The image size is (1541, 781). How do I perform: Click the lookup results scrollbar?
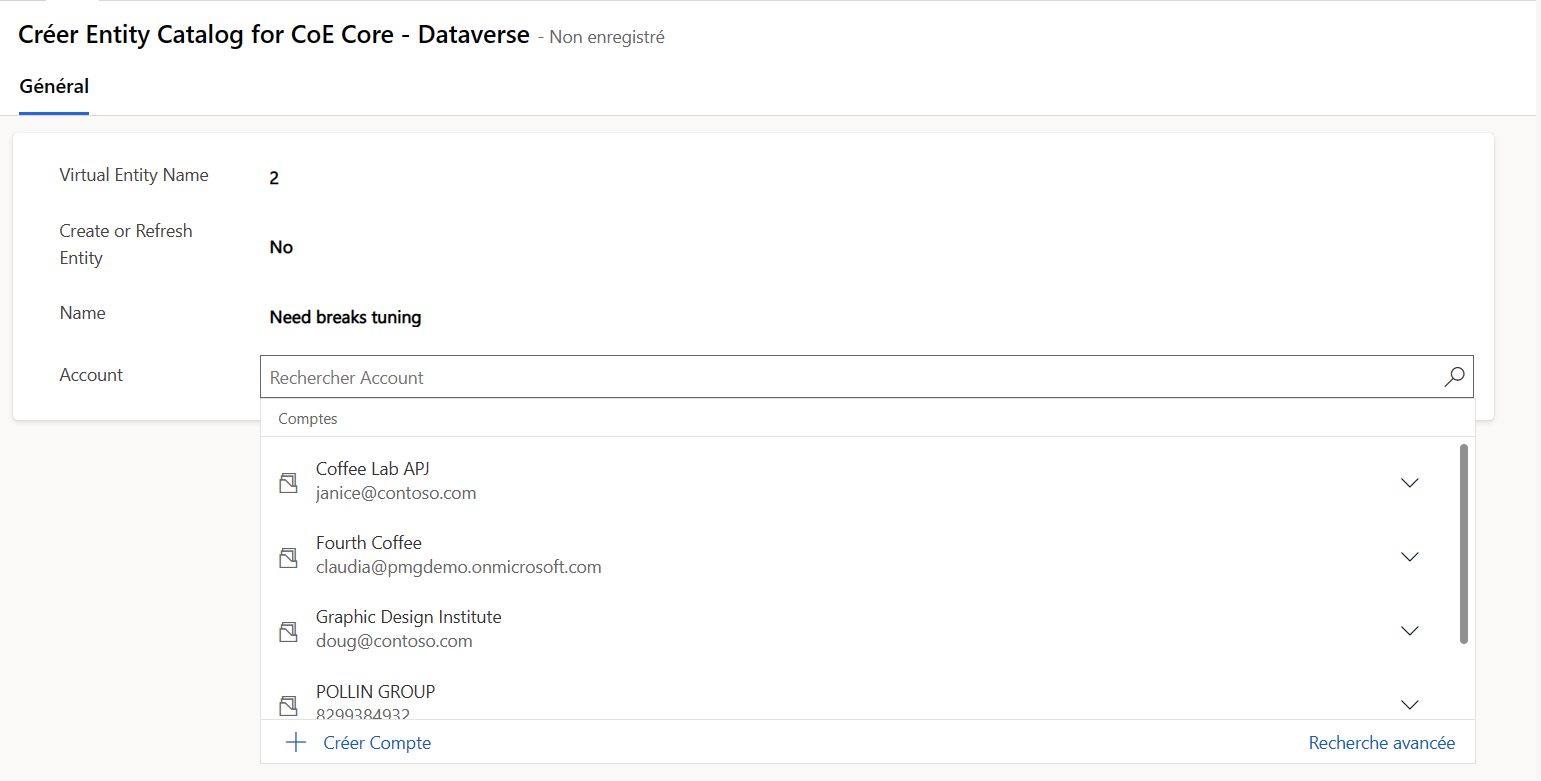(1464, 544)
